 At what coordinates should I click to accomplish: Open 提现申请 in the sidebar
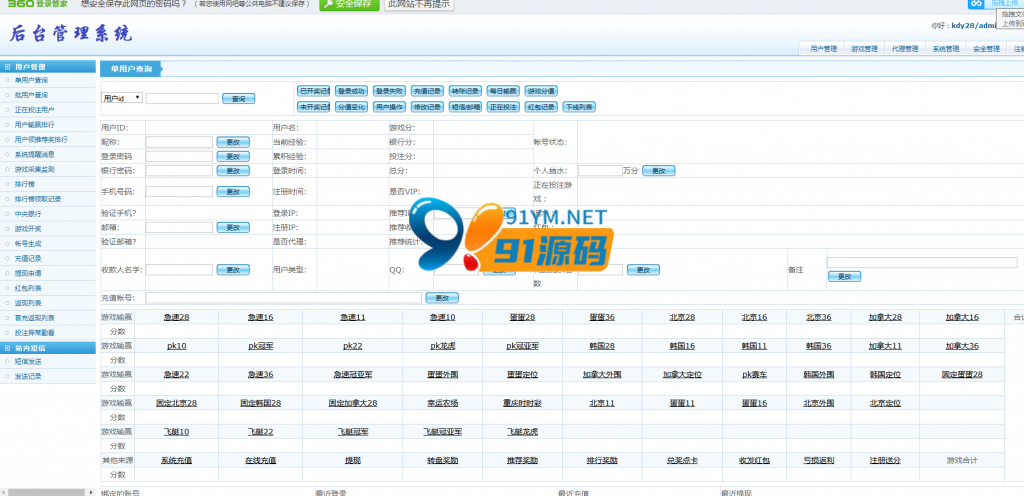28,273
